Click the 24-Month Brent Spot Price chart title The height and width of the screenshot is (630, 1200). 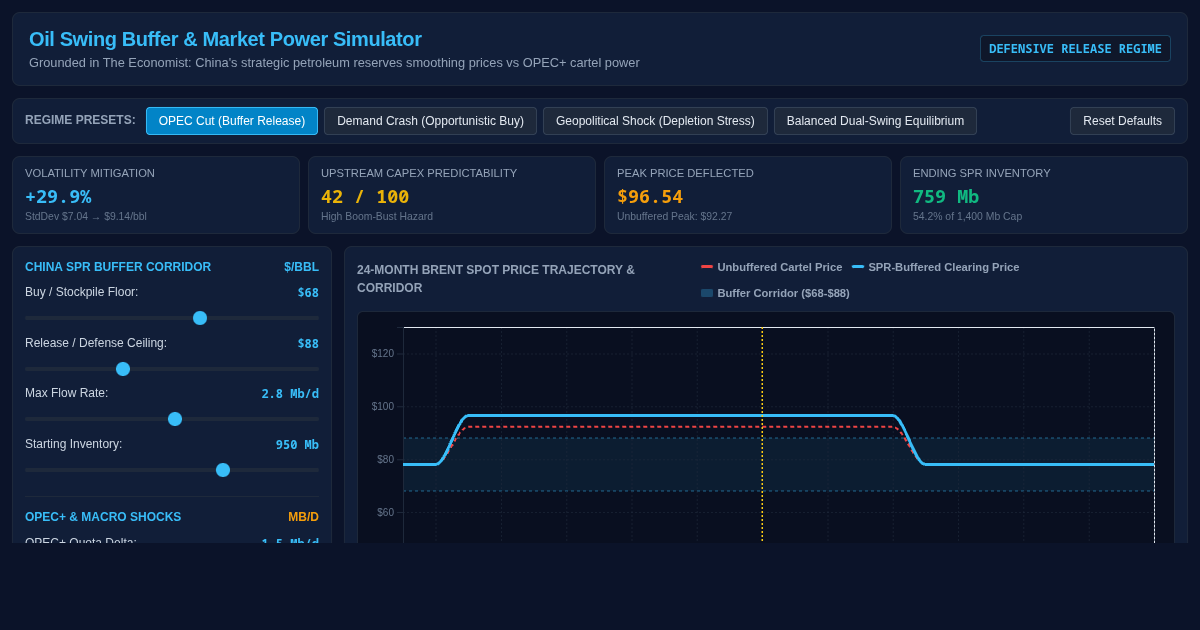click(496, 279)
